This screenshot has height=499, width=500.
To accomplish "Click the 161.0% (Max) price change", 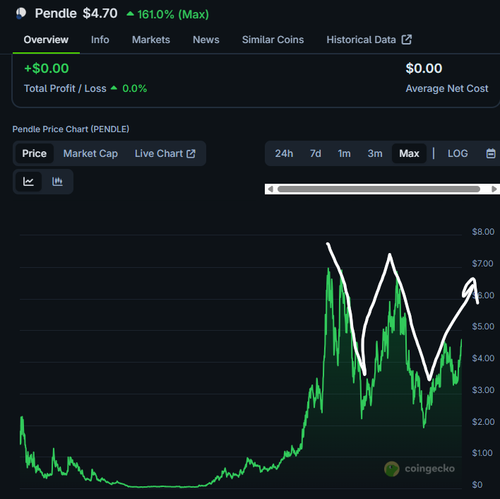I will pos(168,14).
